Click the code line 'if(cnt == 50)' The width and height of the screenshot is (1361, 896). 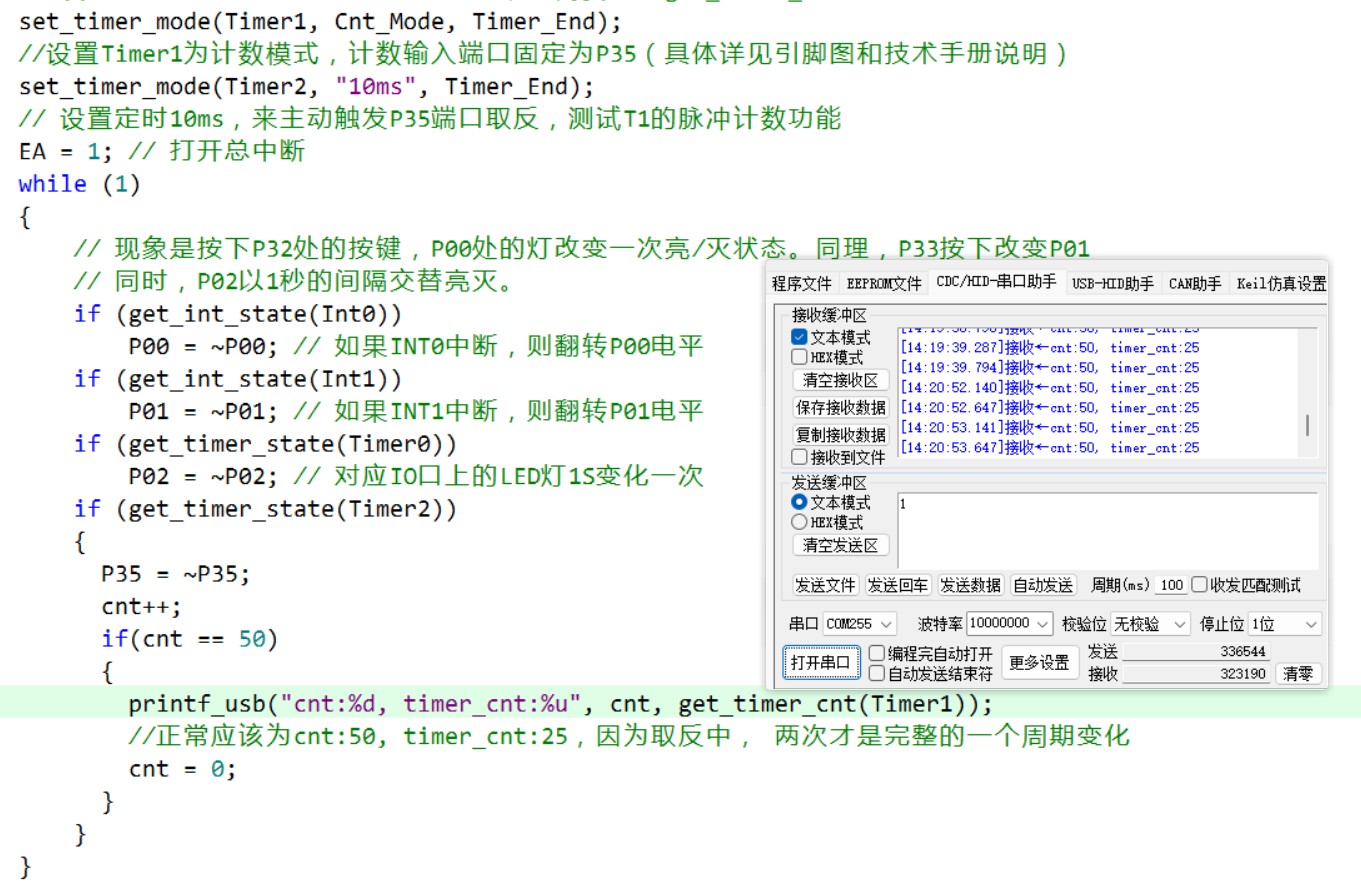point(190,639)
